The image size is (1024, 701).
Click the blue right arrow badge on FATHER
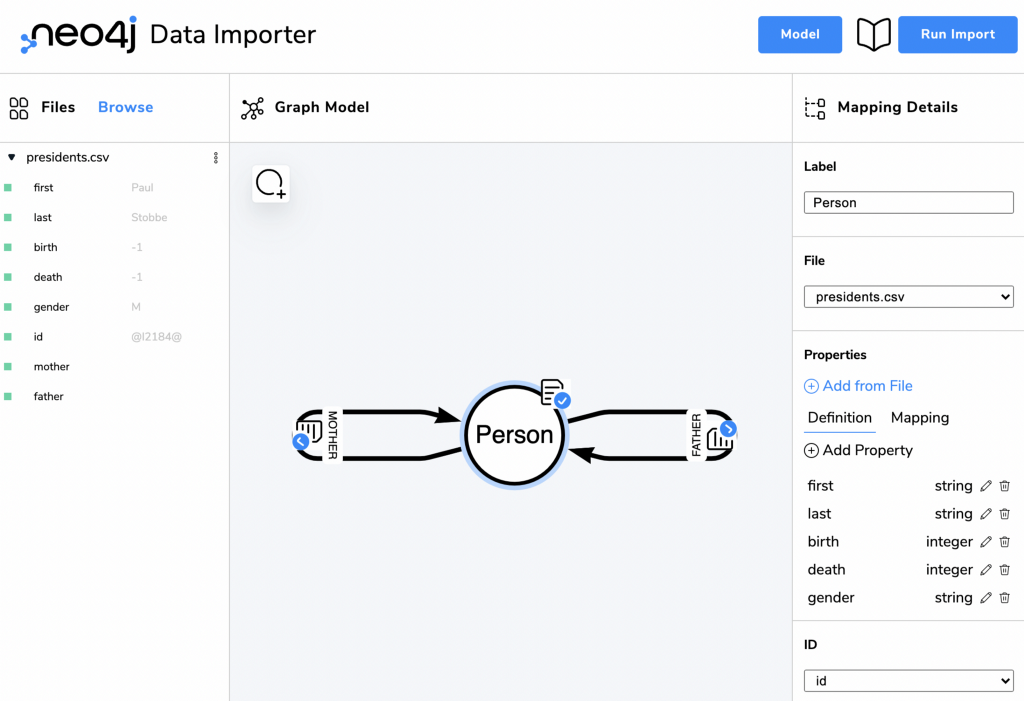728,429
